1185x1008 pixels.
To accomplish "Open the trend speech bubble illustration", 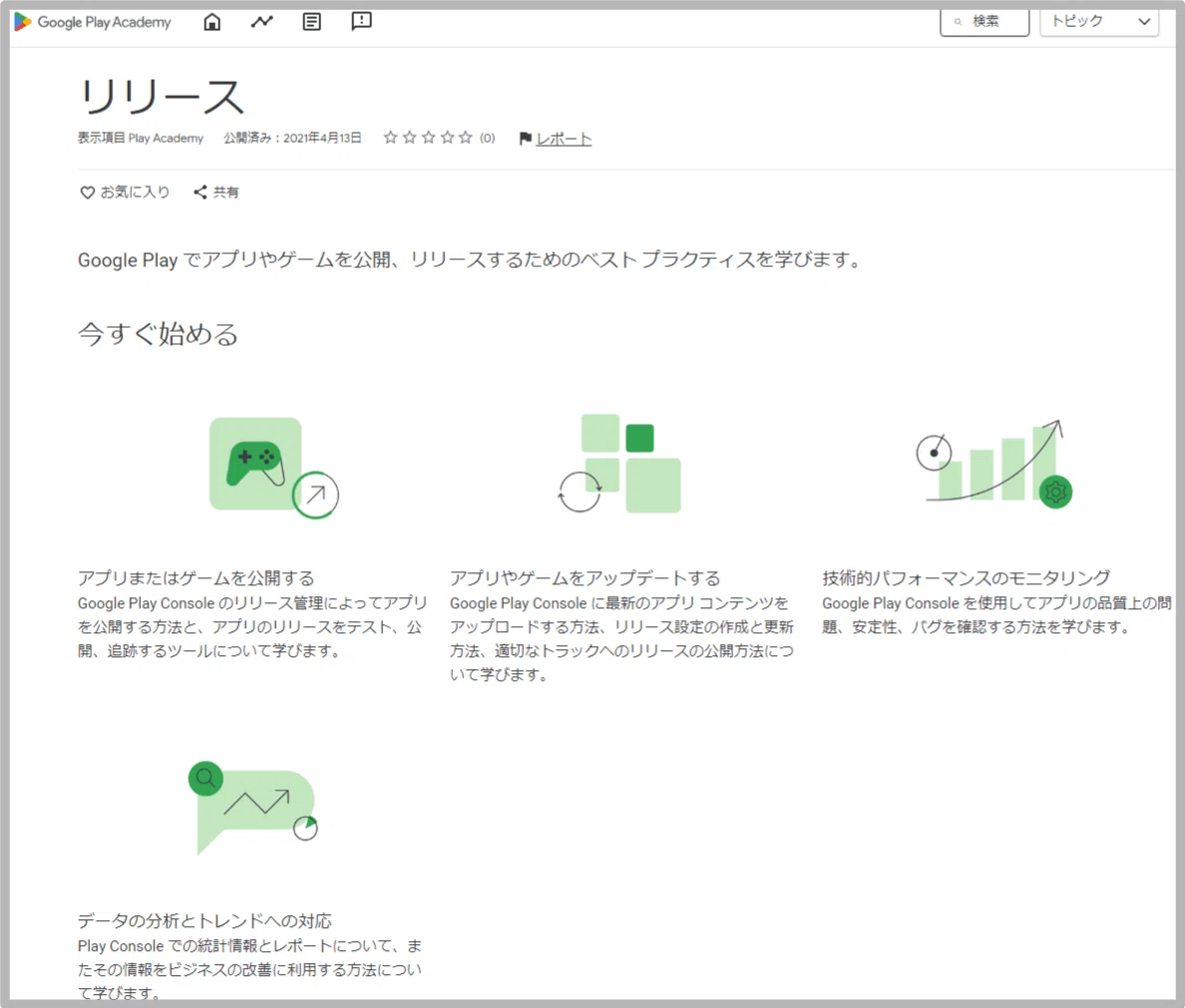I will tap(253, 808).
